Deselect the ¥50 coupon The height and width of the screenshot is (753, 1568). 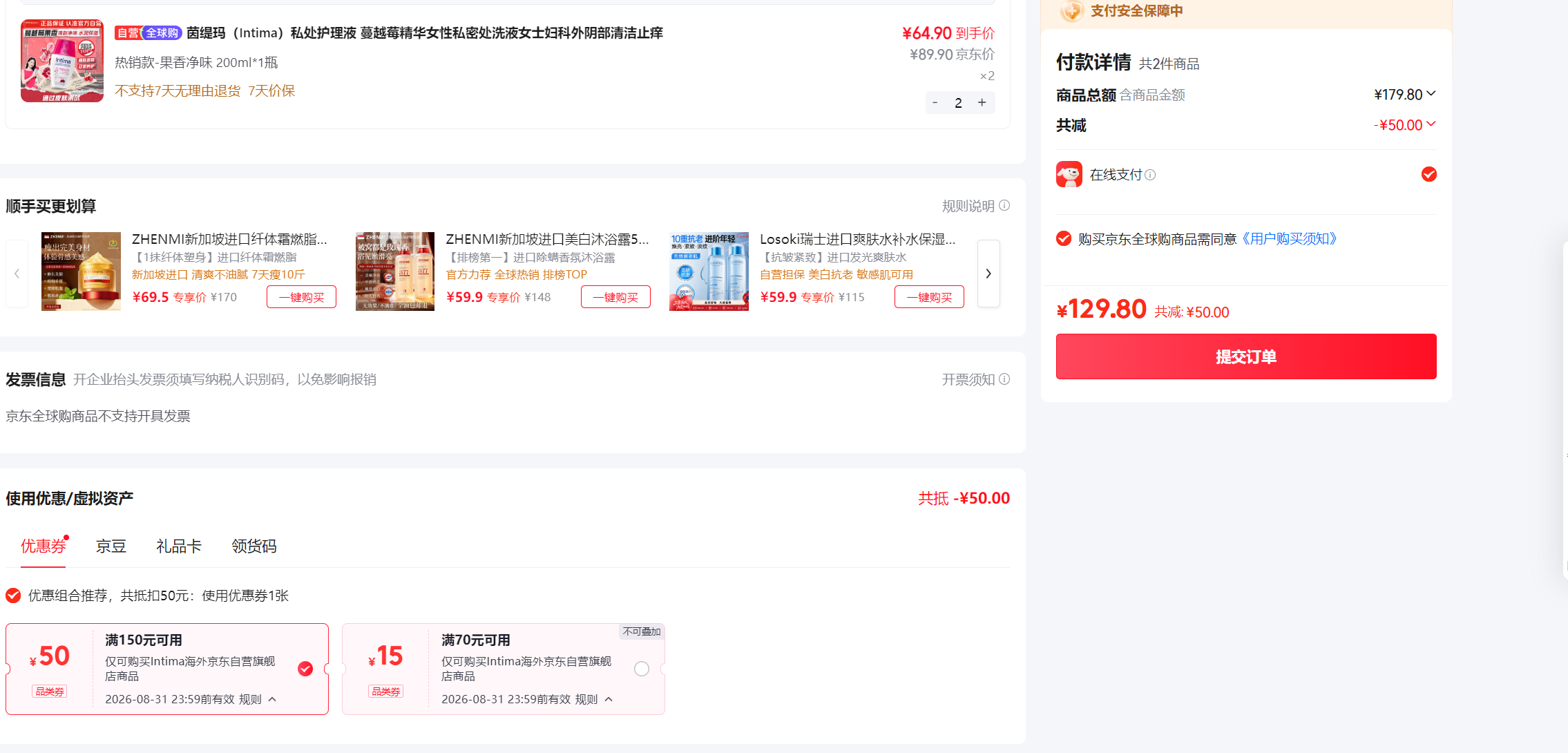click(305, 669)
